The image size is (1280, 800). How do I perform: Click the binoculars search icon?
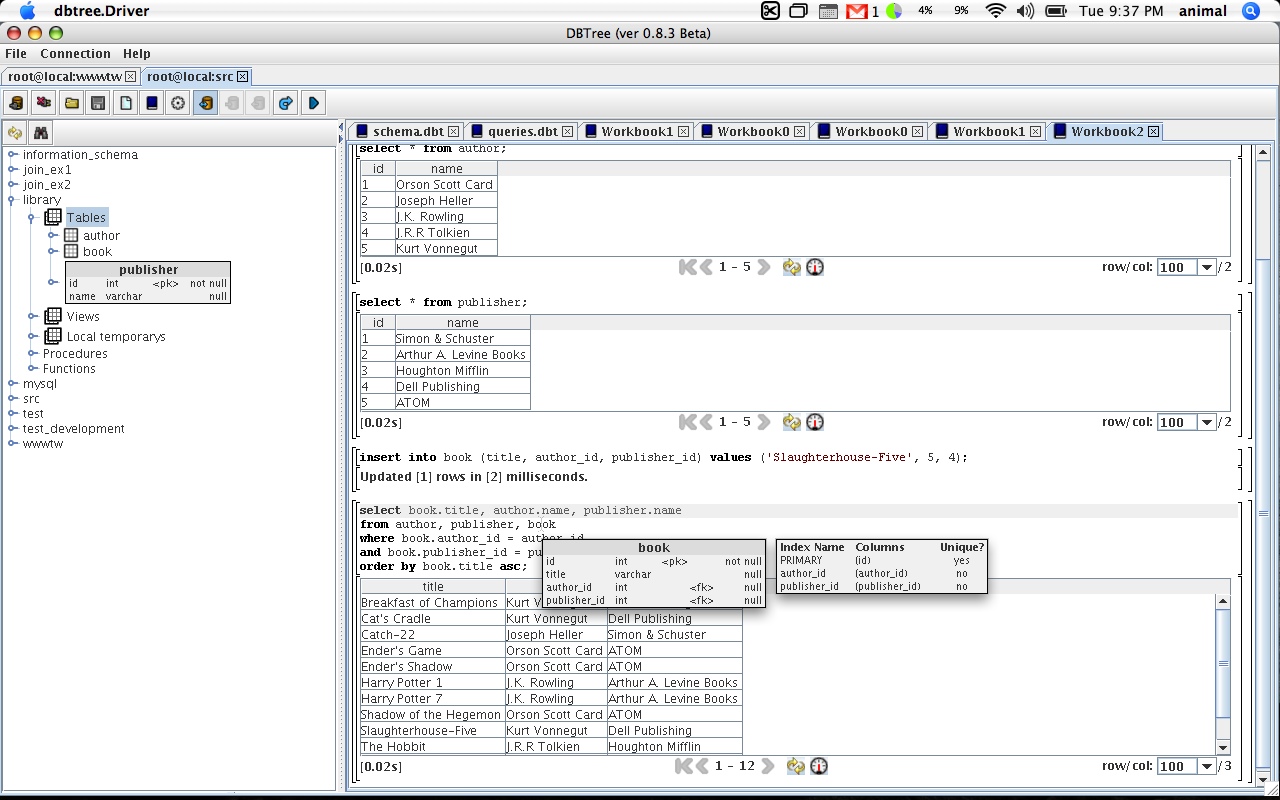coord(41,133)
